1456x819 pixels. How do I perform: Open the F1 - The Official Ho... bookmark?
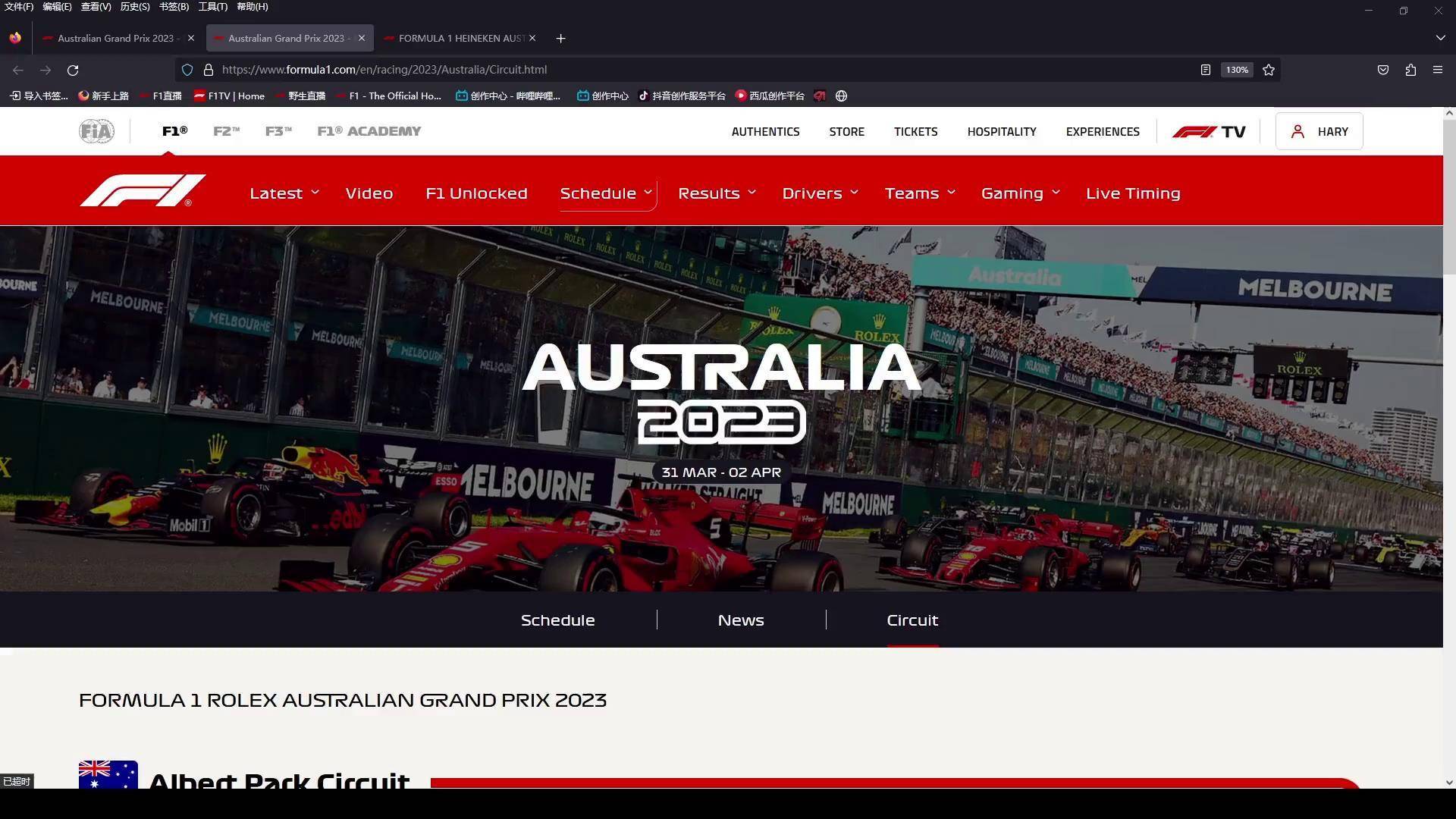tap(388, 96)
